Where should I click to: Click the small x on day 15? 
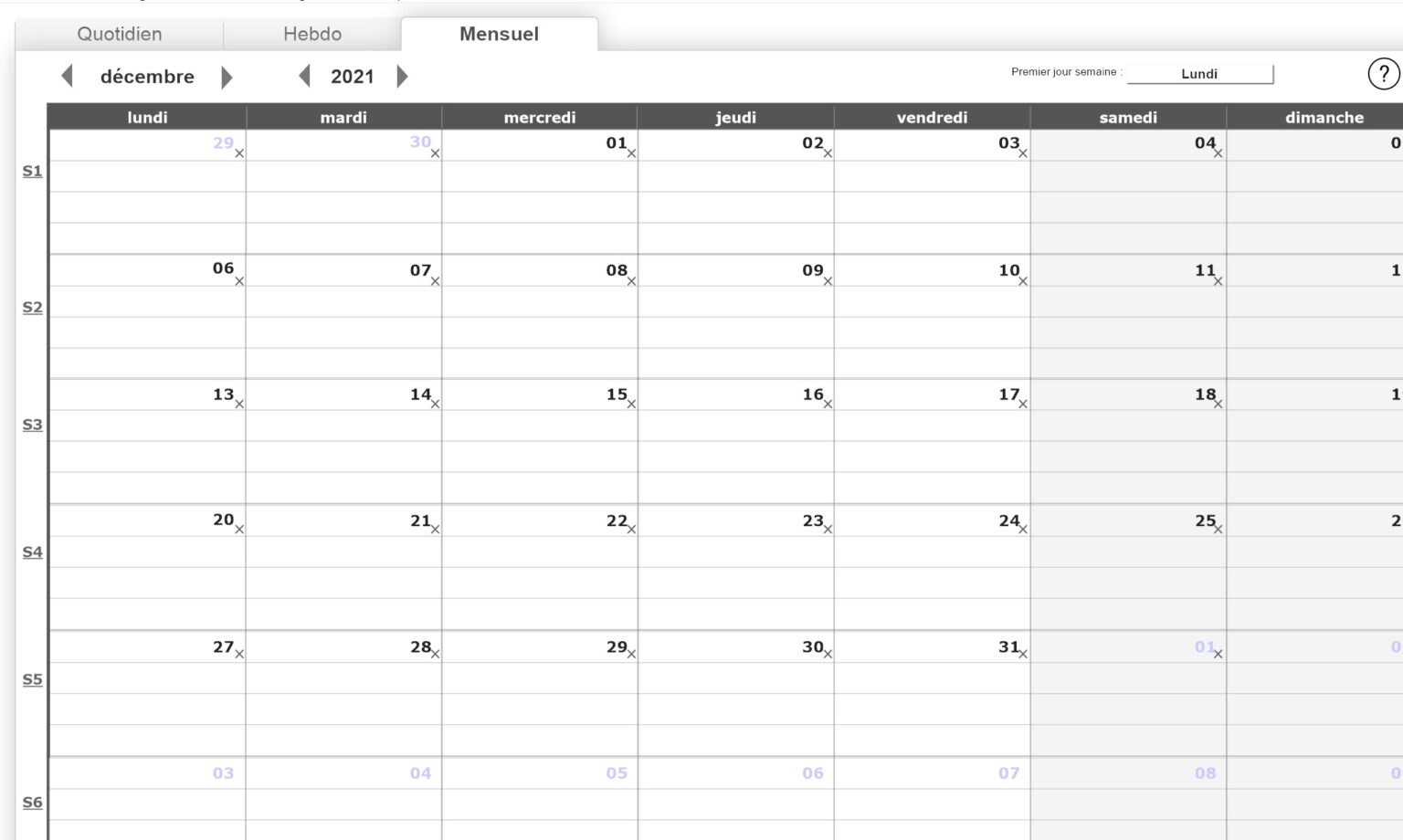pos(631,404)
